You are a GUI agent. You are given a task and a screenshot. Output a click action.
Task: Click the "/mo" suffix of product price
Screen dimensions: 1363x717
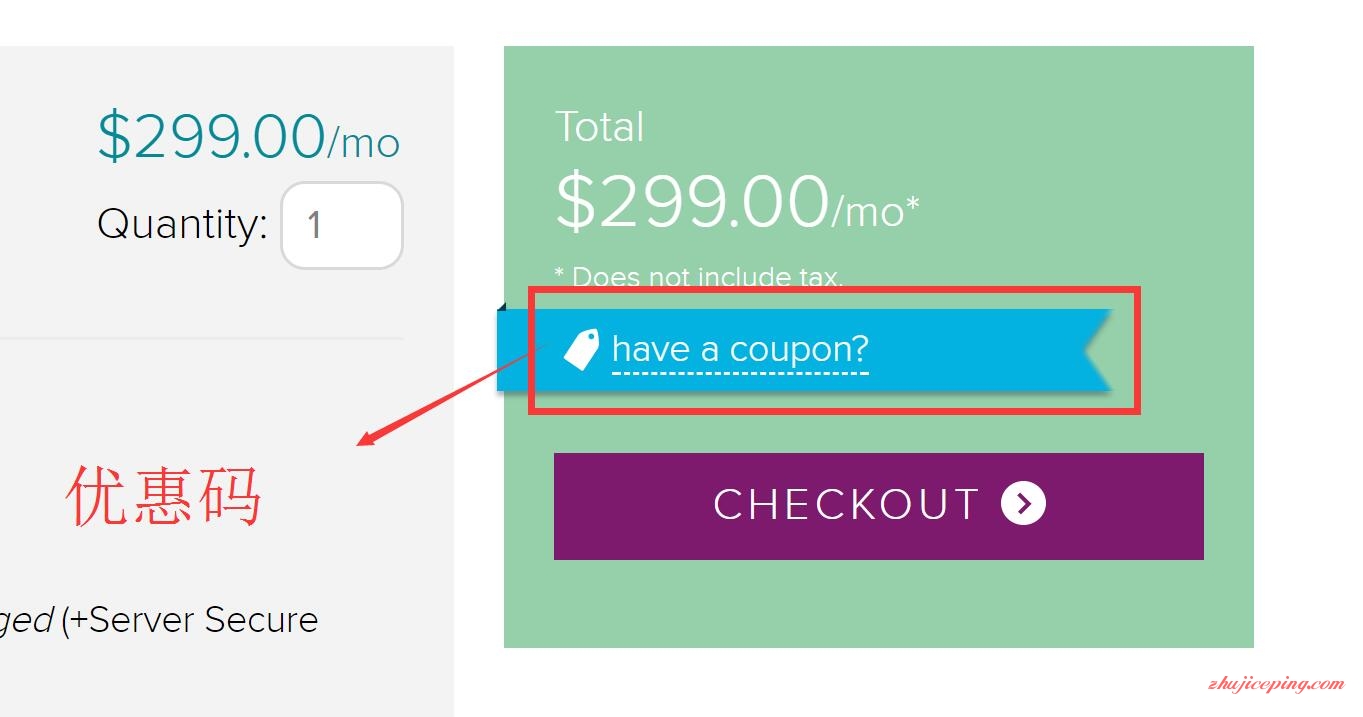[364, 144]
